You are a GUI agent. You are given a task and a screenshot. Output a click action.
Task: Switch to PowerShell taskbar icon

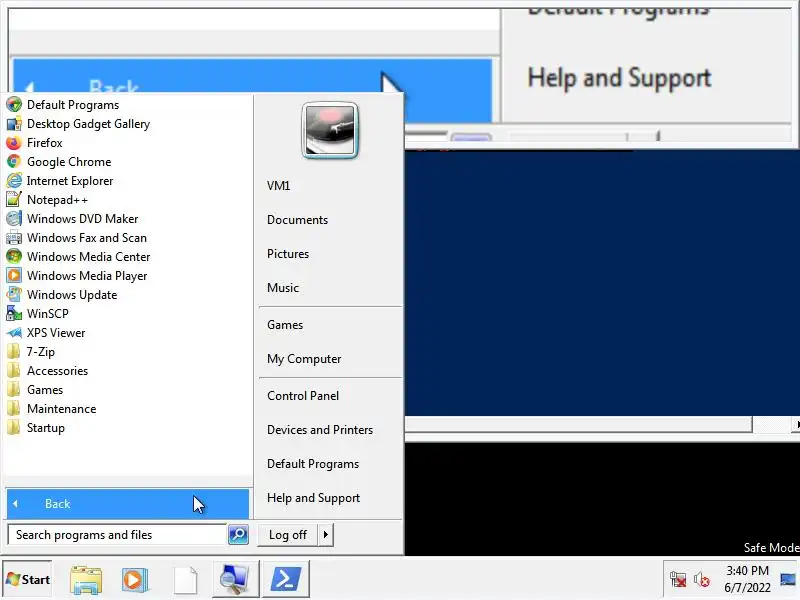pyautogui.click(x=286, y=579)
